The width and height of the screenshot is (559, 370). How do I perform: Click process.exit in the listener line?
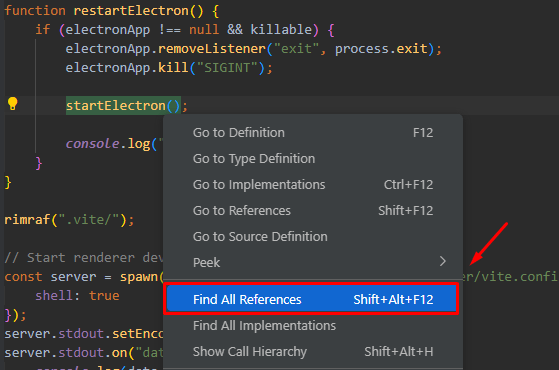381,48
